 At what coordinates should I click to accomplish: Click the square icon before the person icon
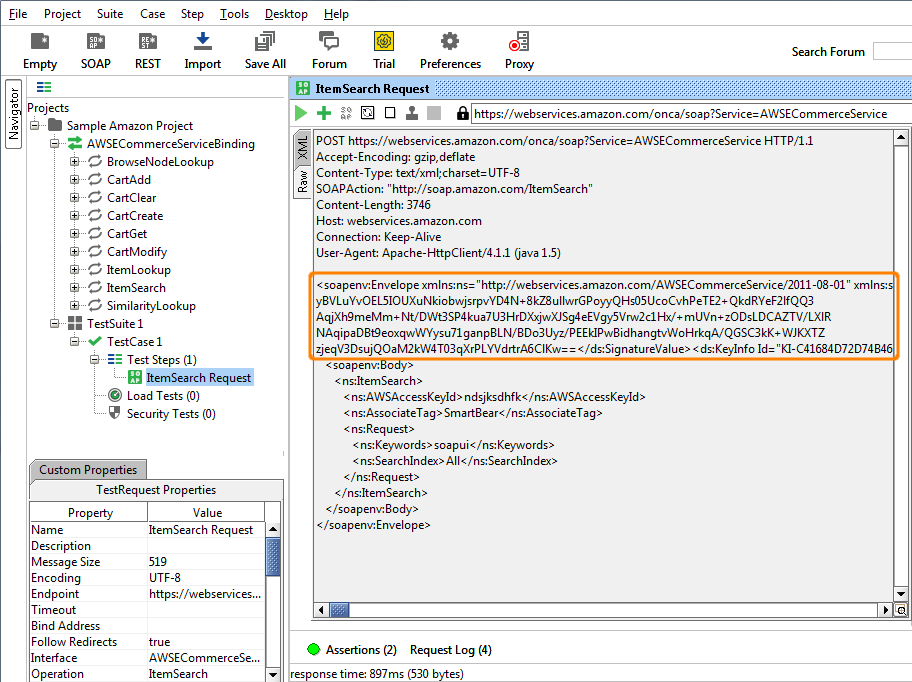(x=390, y=113)
